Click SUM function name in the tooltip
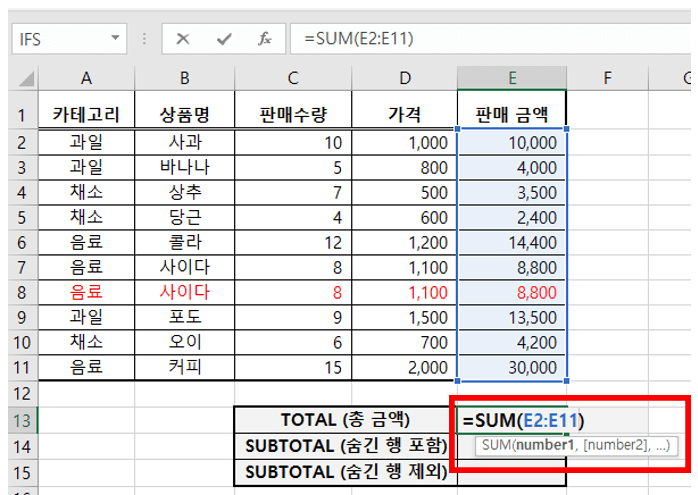This screenshot has height=495, width=698. pos(496,445)
